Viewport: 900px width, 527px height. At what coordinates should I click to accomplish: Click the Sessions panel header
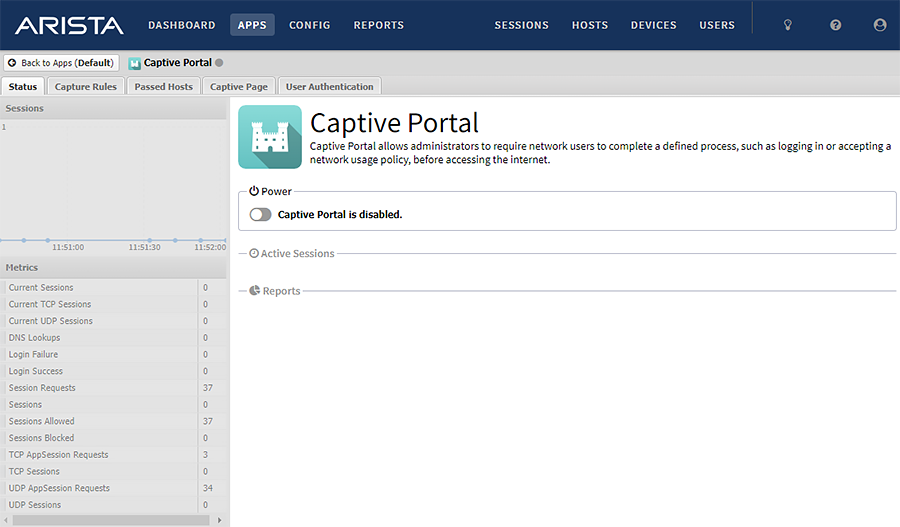point(113,108)
